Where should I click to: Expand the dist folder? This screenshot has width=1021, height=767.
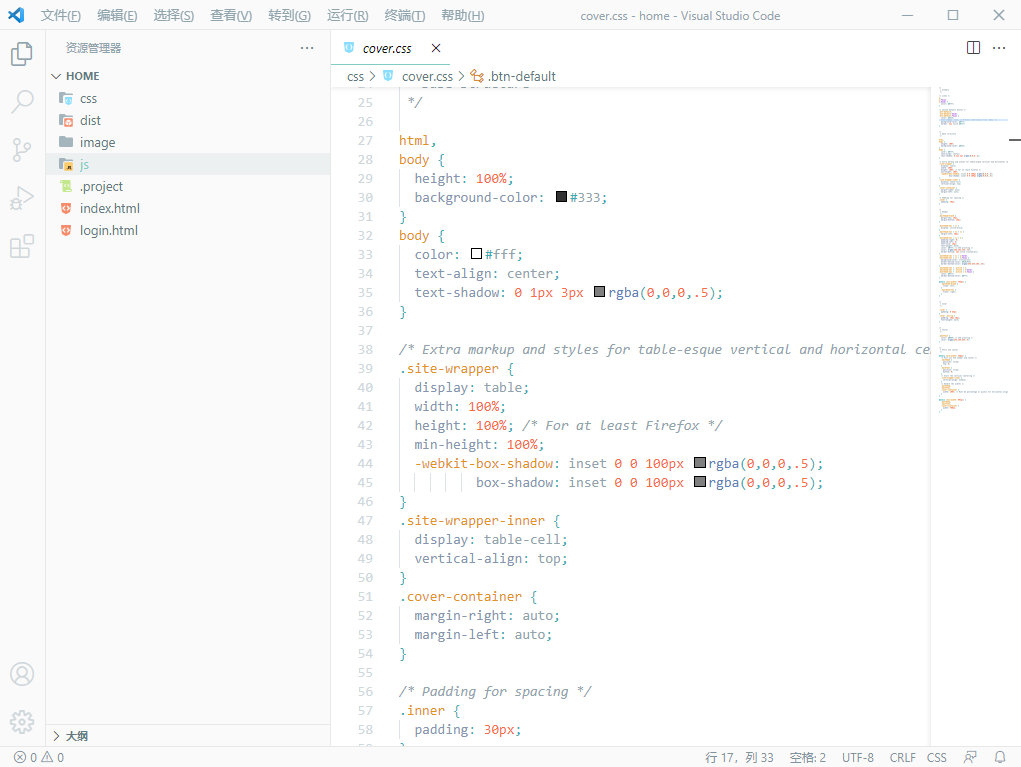click(x=188, y=120)
